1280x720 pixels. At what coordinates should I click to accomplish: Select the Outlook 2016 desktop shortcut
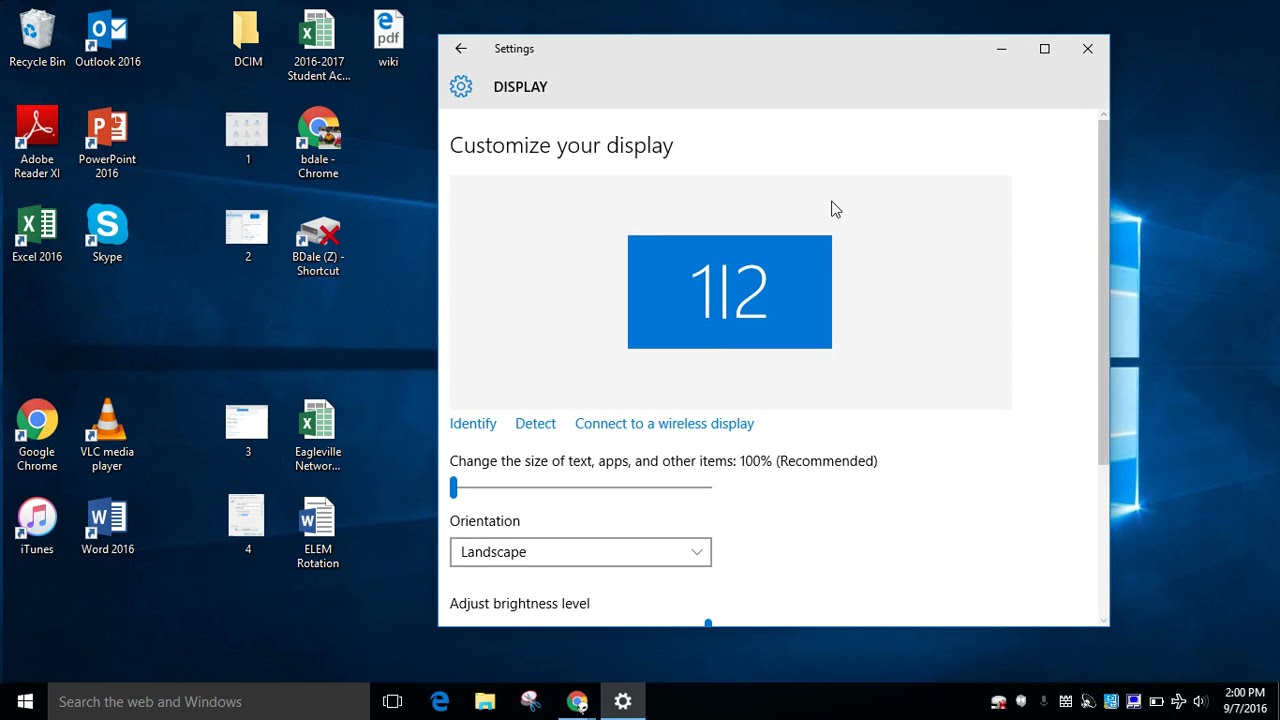tap(108, 39)
